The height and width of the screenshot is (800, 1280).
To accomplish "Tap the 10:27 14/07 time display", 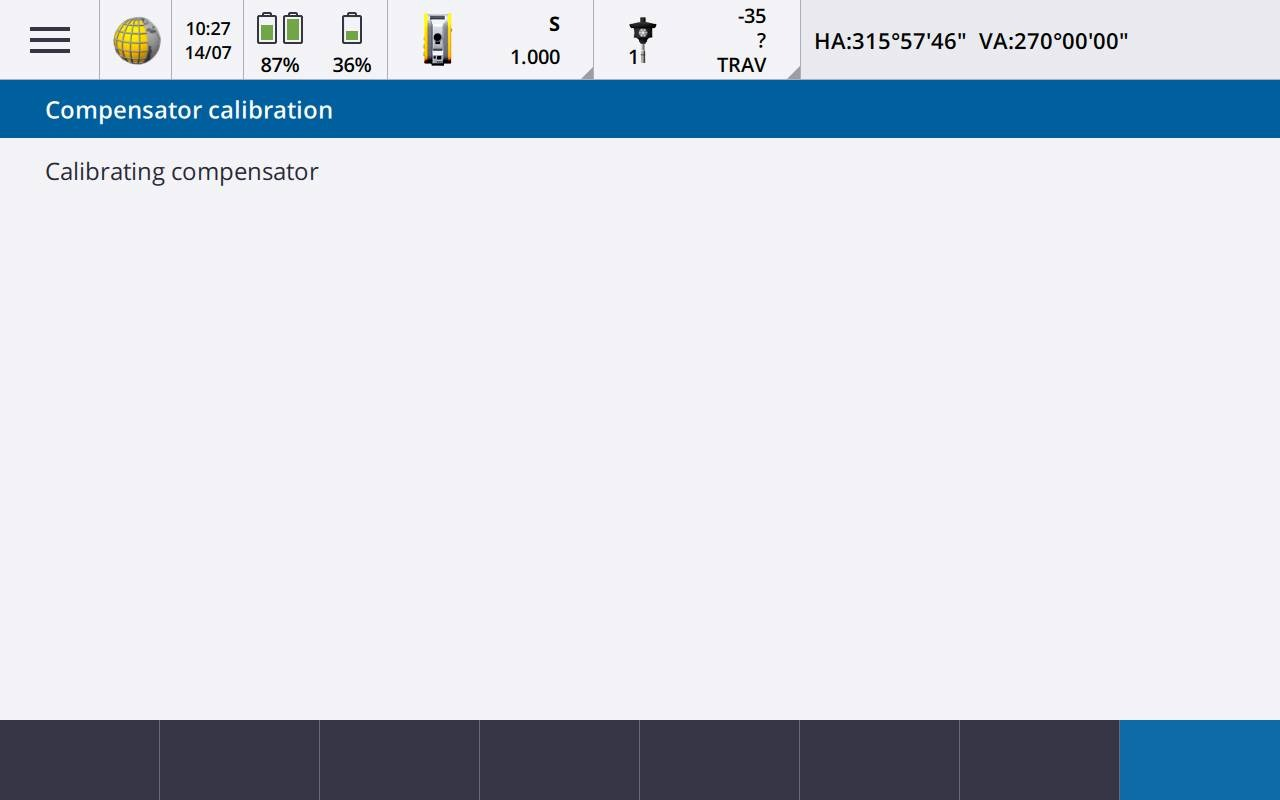I will coord(208,40).
